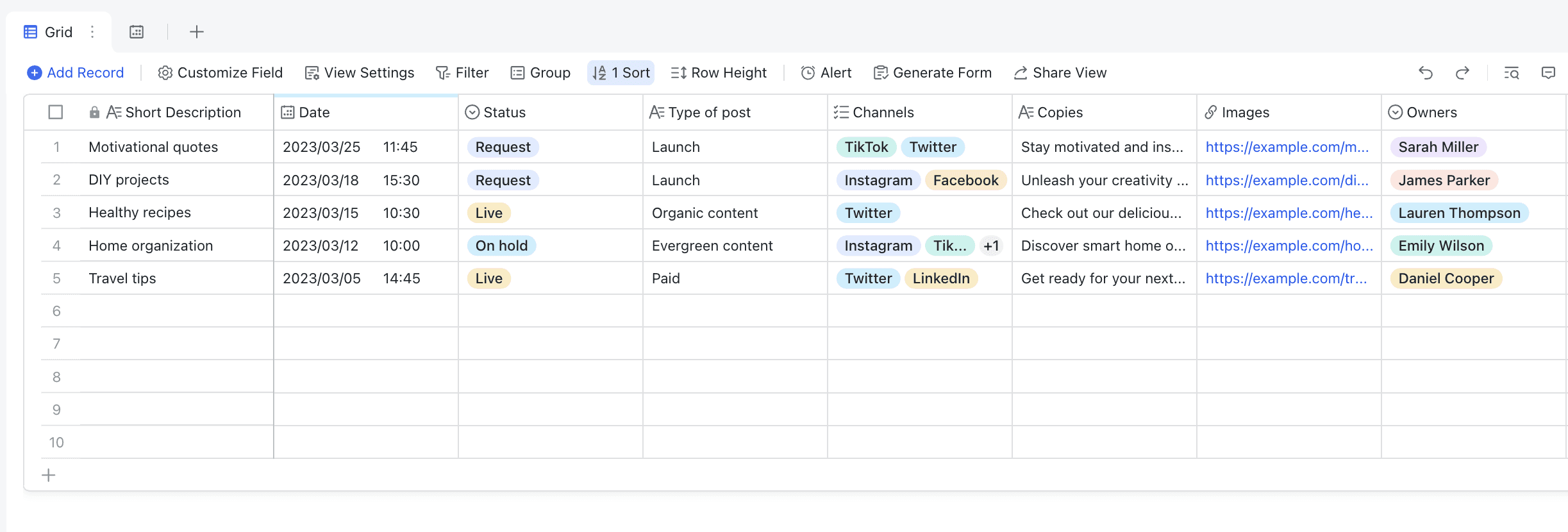Open the find records search icon

[x=1512, y=73]
